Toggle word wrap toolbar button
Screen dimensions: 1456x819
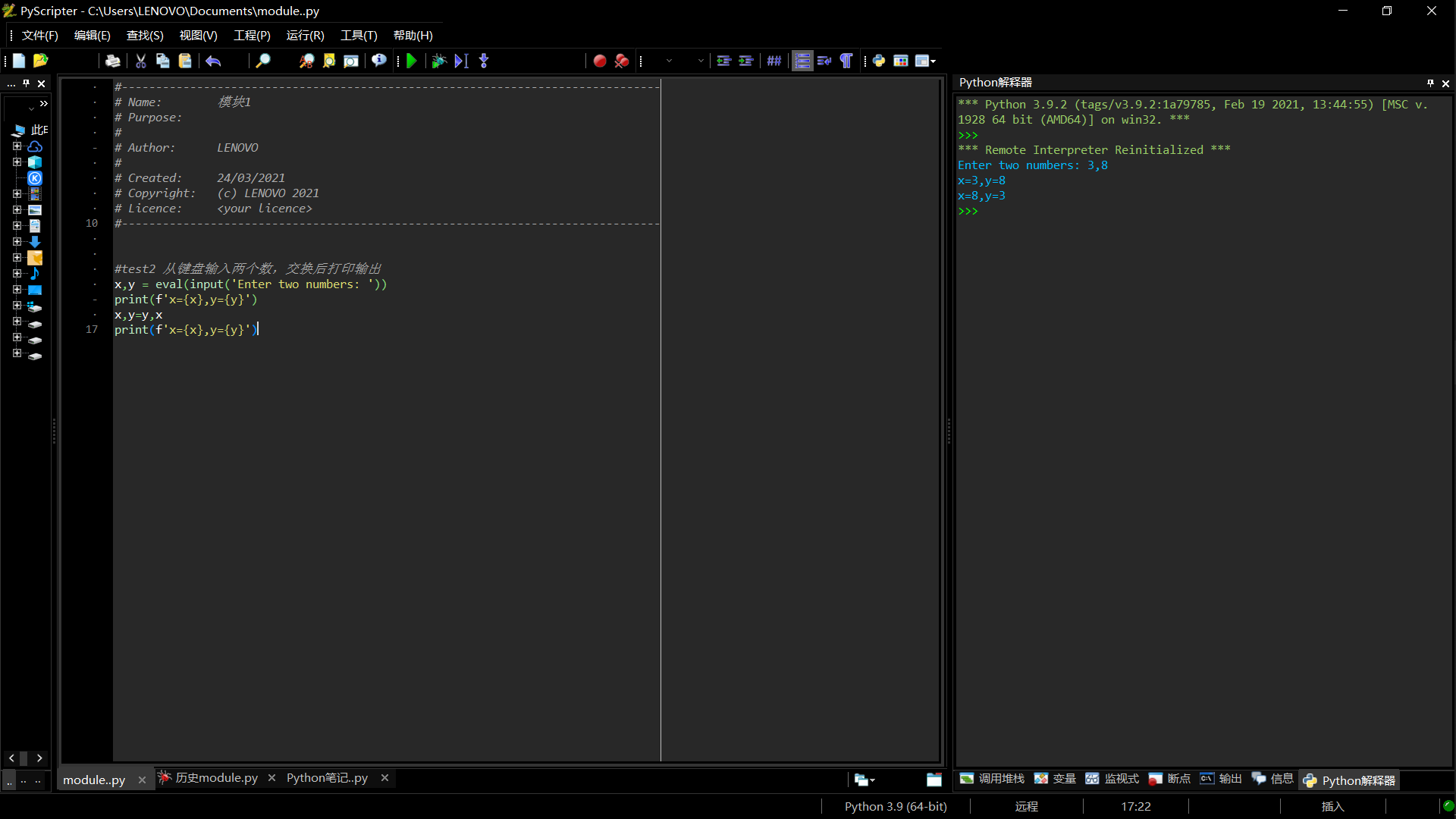coord(824,61)
